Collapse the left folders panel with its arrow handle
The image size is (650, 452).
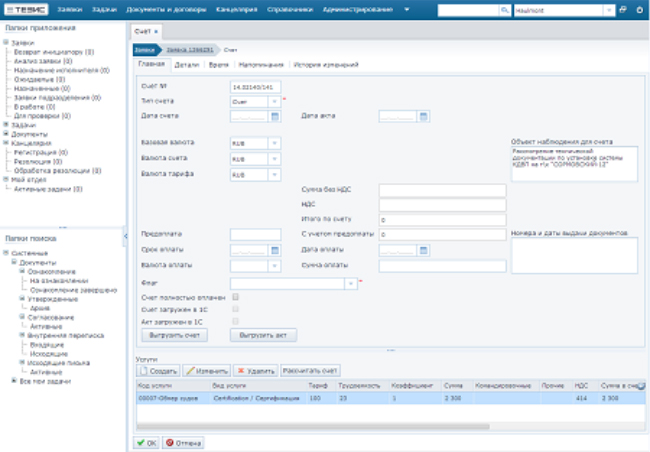coord(124,236)
